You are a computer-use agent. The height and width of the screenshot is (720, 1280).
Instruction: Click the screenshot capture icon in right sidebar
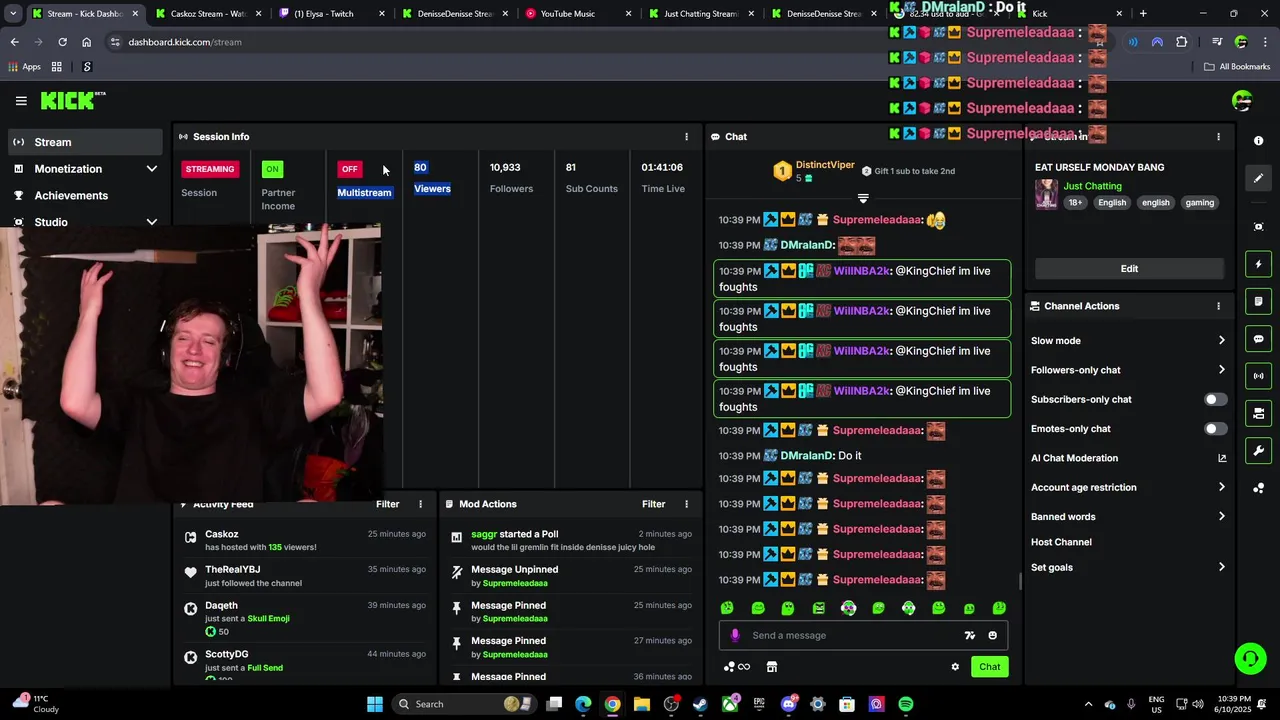(x=1258, y=227)
